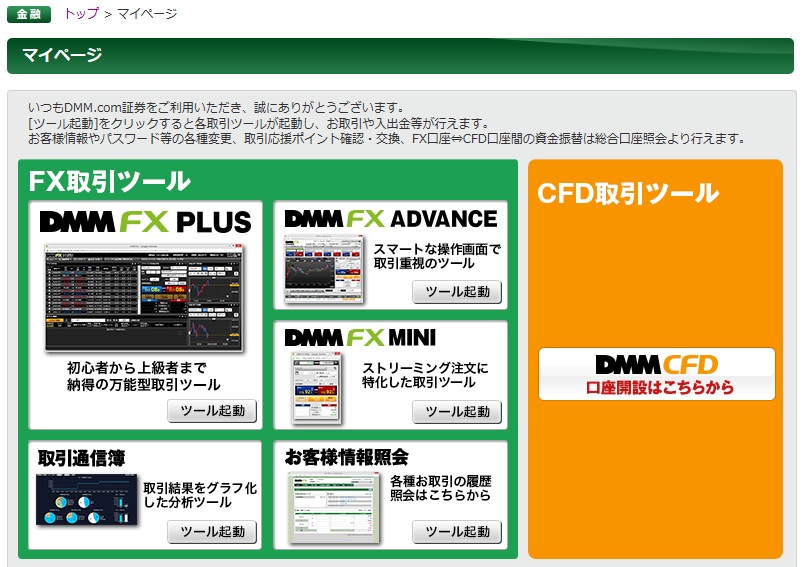Click DMM CFD 口座開設はこちらから banner

click(x=657, y=374)
